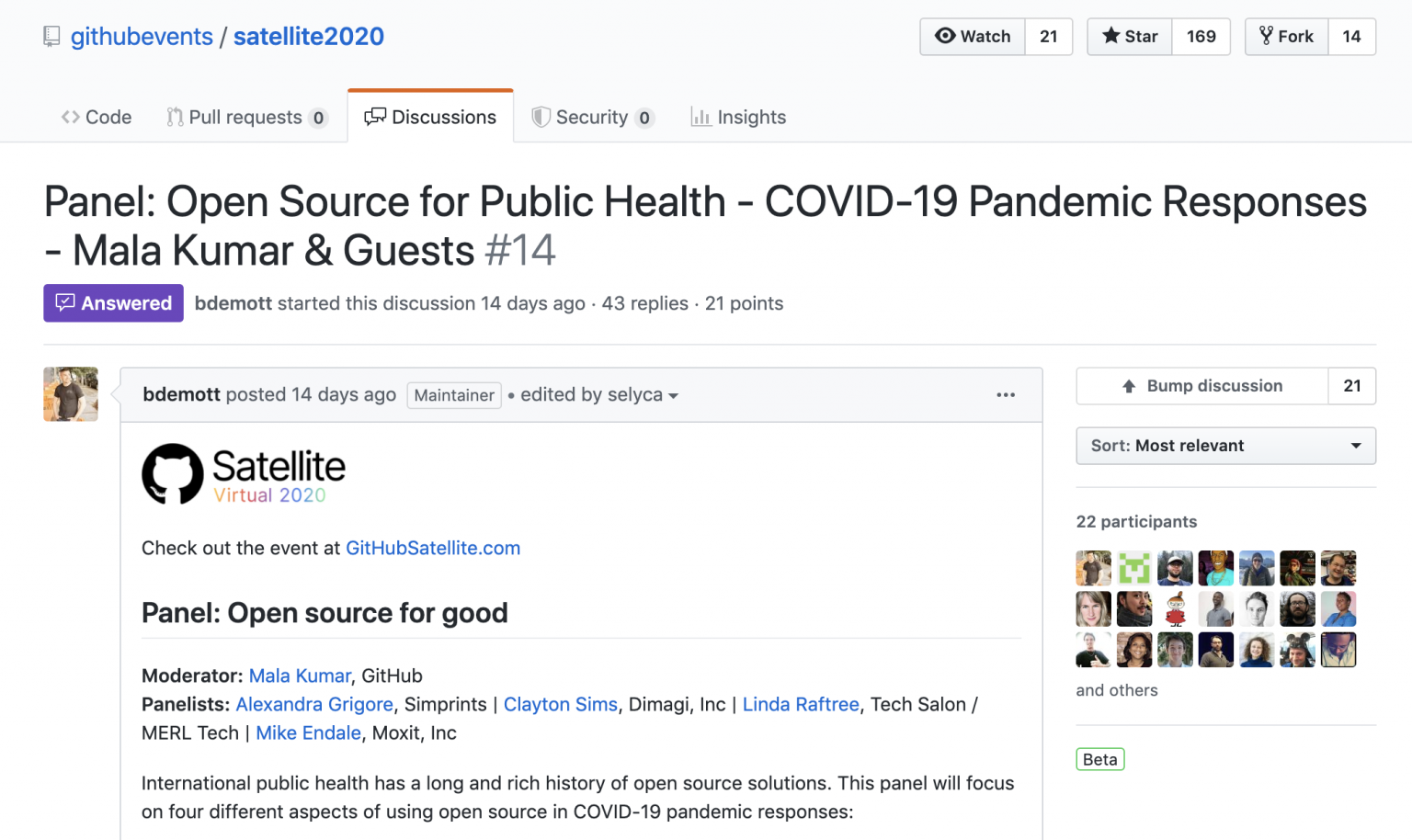Click the upvote arrow on Bump discussion

[x=1129, y=386]
